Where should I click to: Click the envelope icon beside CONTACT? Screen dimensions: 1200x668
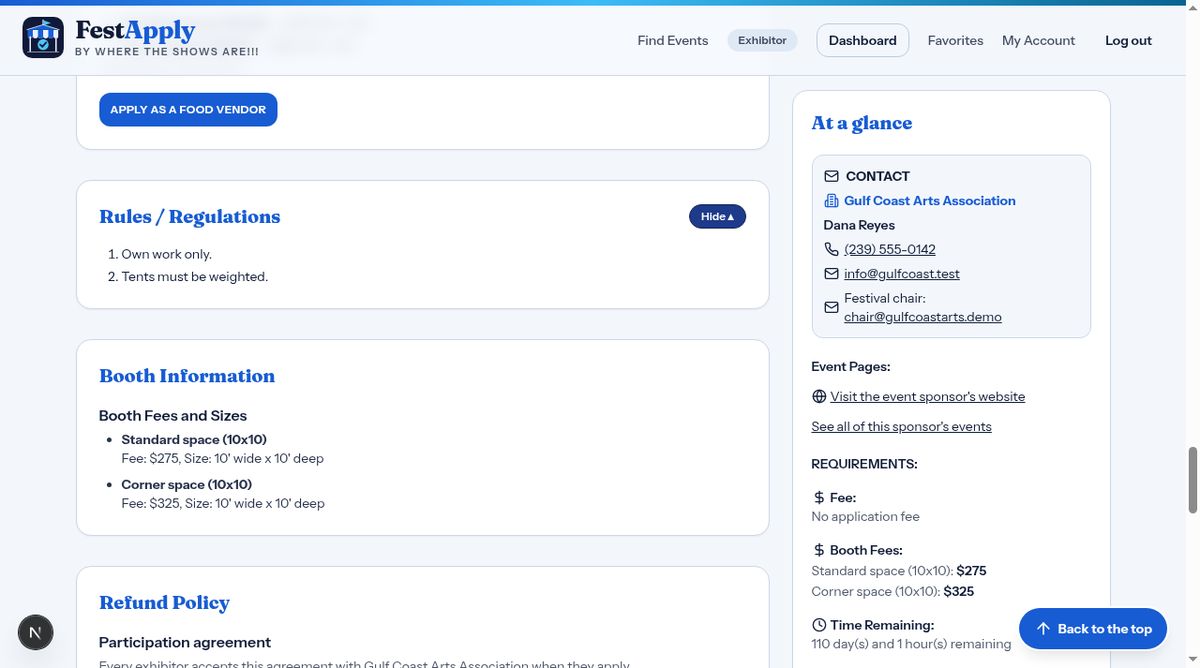(x=832, y=176)
